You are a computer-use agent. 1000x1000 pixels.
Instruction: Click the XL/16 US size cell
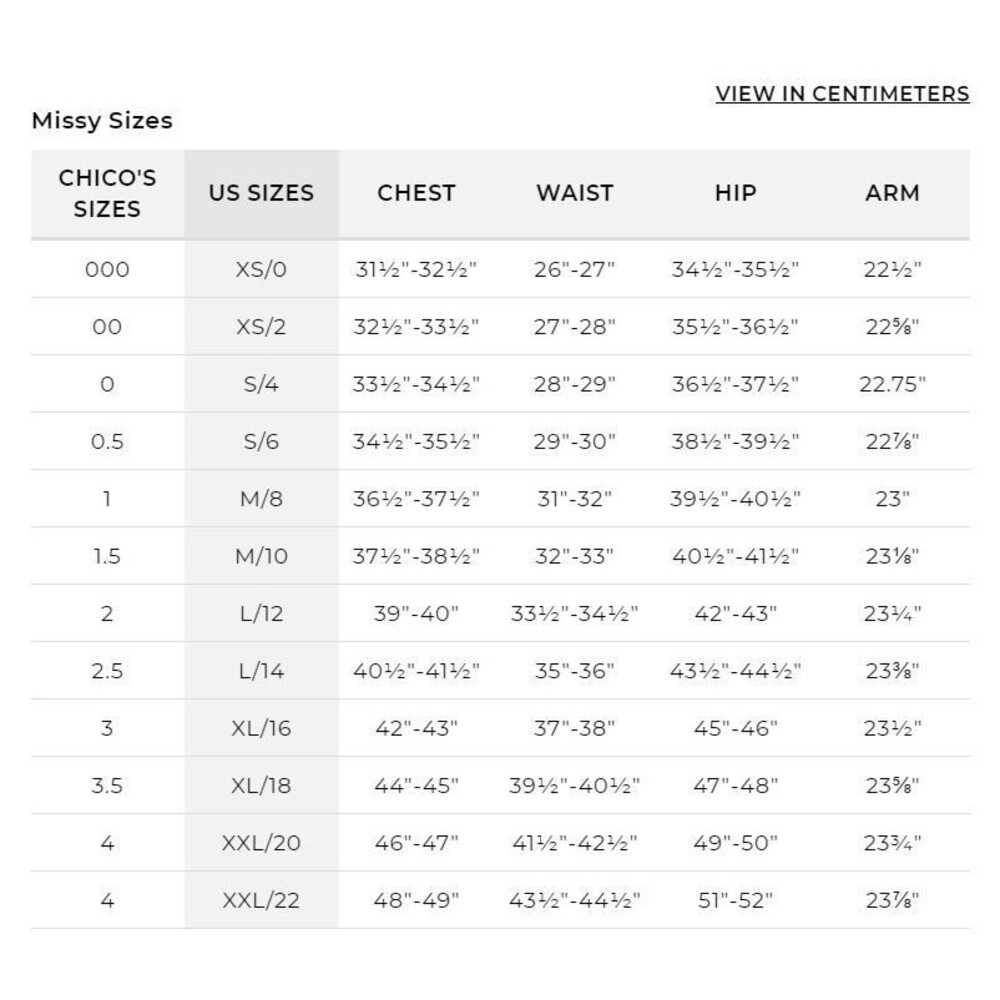(261, 728)
